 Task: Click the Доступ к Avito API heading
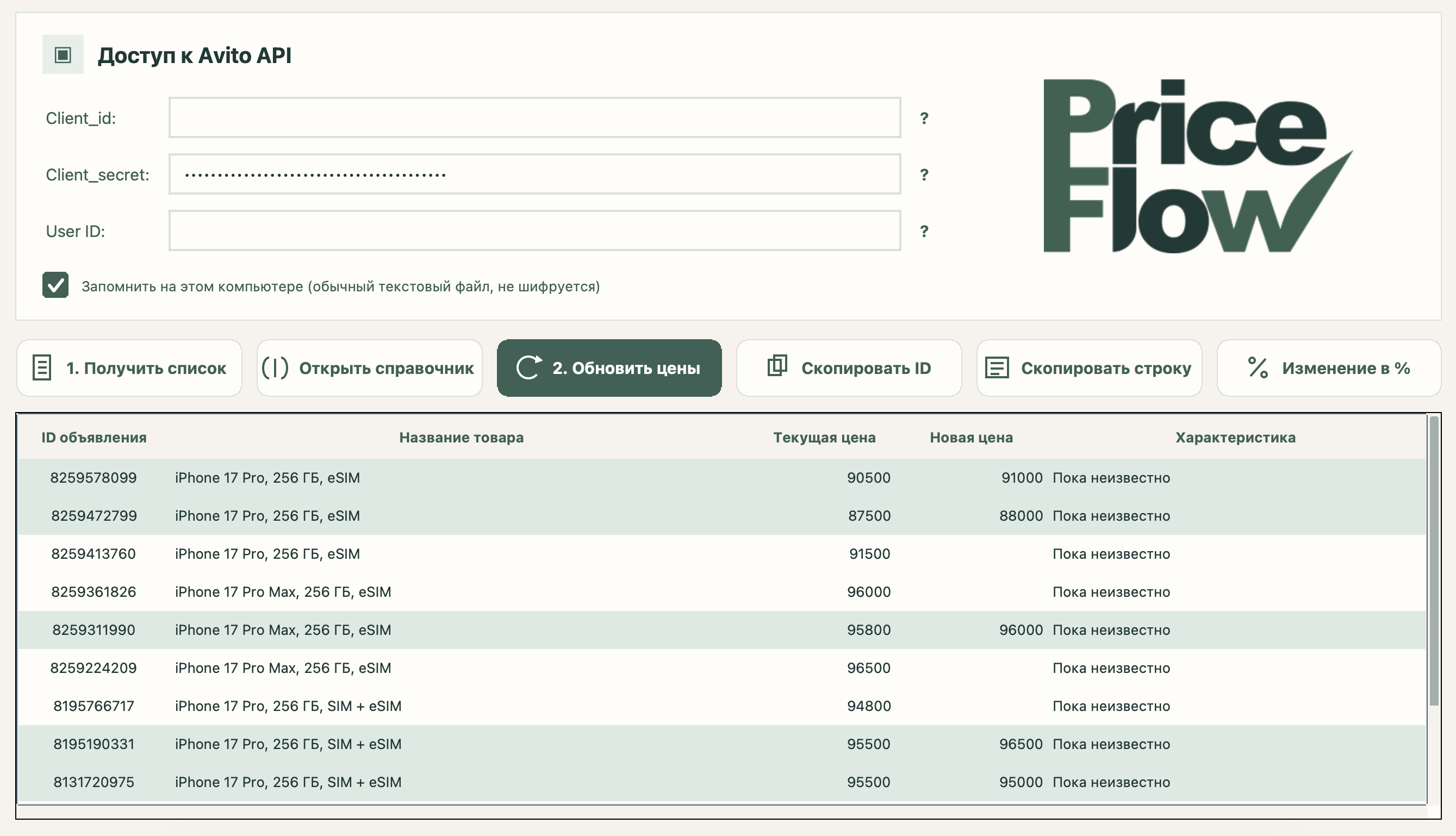[x=194, y=55]
